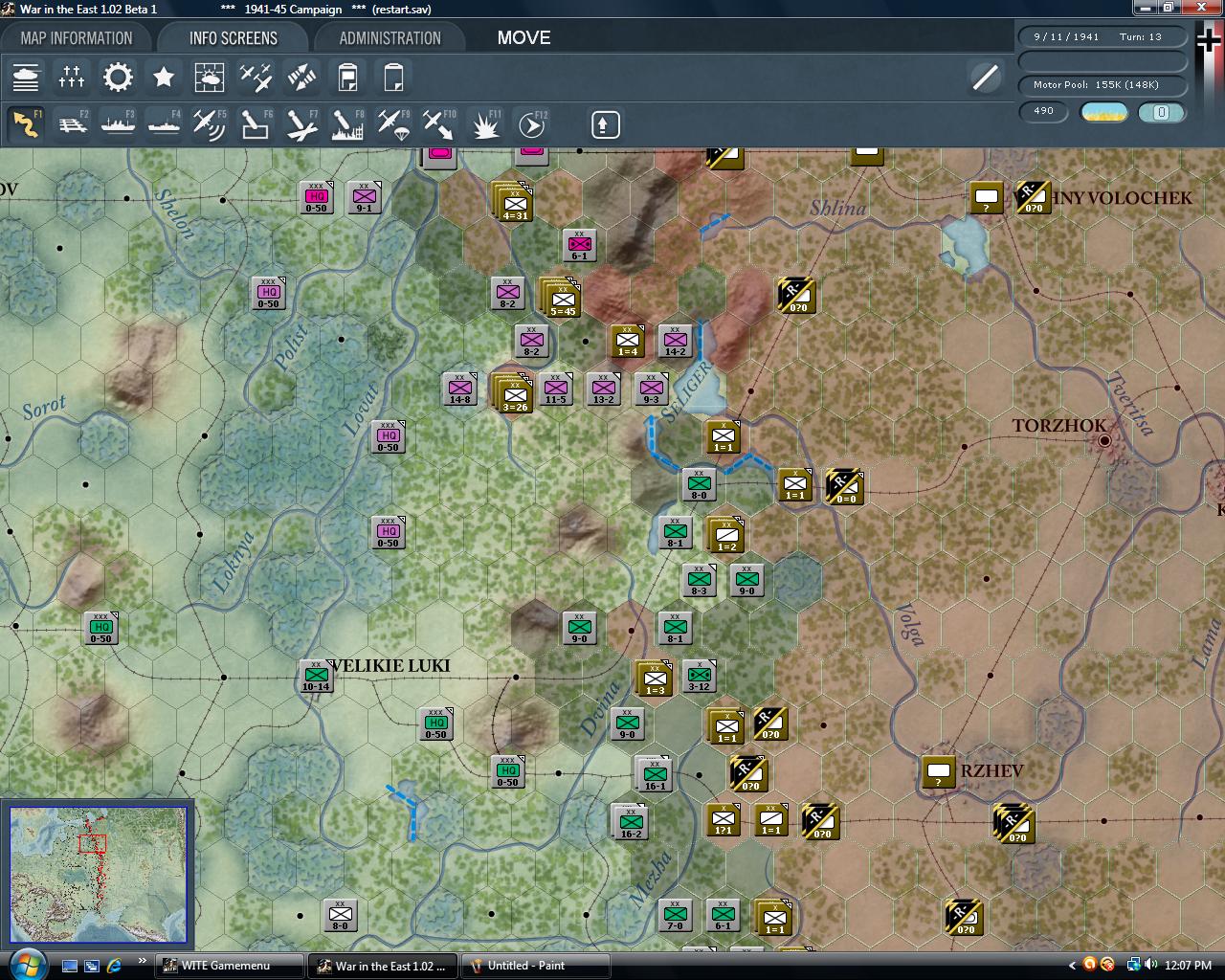The width and height of the screenshot is (1225, 980).
Task: Click the minimap overview thumbnail
Action: 99,875
